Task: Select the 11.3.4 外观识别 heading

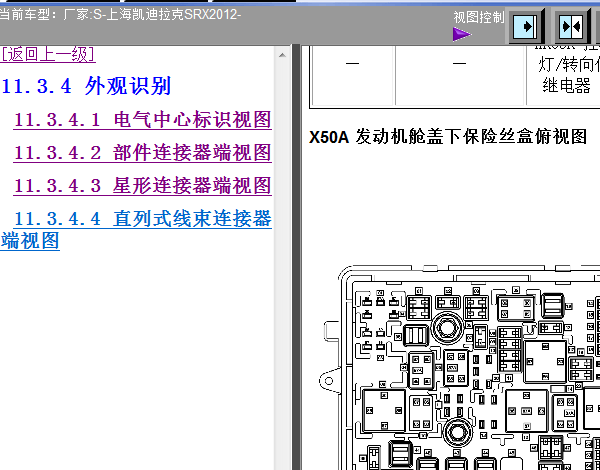Action: click(86, 86)
